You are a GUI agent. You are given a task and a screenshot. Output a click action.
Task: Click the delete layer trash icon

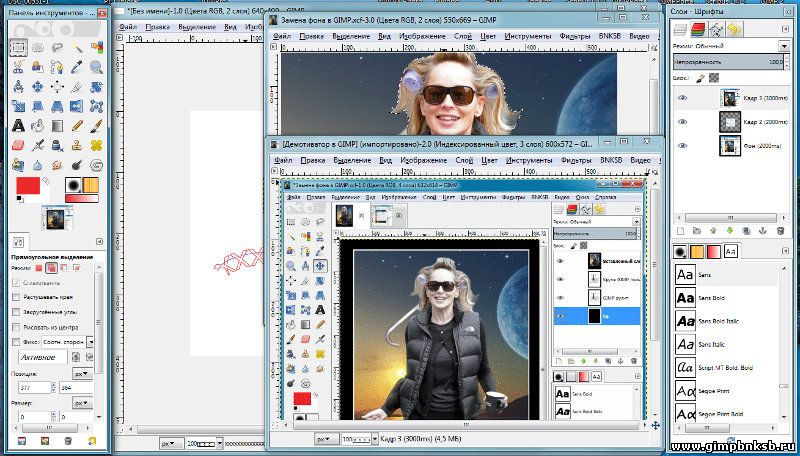(x=780, y=231)
